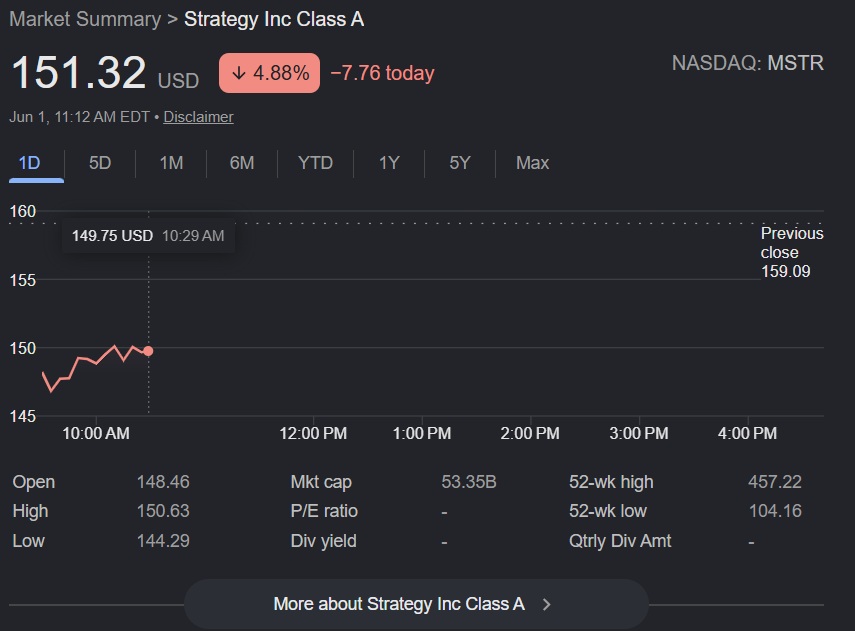Open the 1M time range tab
The image size is (855, 631).
click(x=171, y=163)
